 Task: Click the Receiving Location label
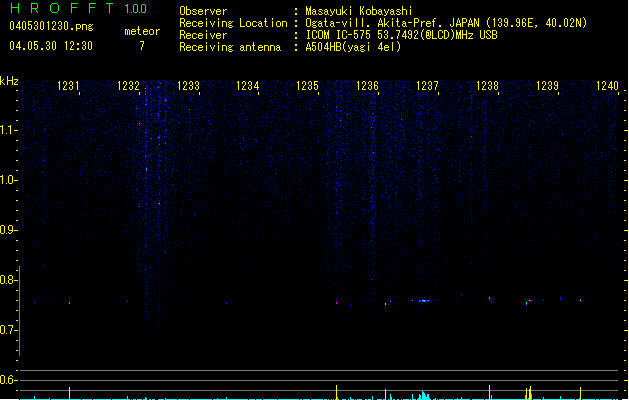pos(233,23)
